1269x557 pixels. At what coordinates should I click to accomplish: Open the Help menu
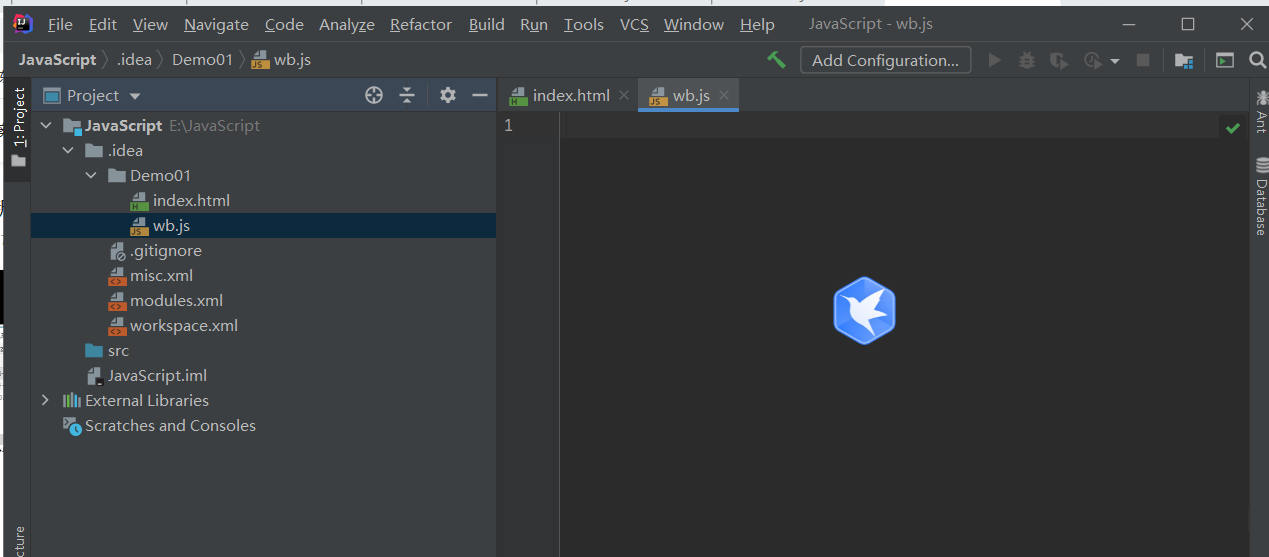[758, 24]
